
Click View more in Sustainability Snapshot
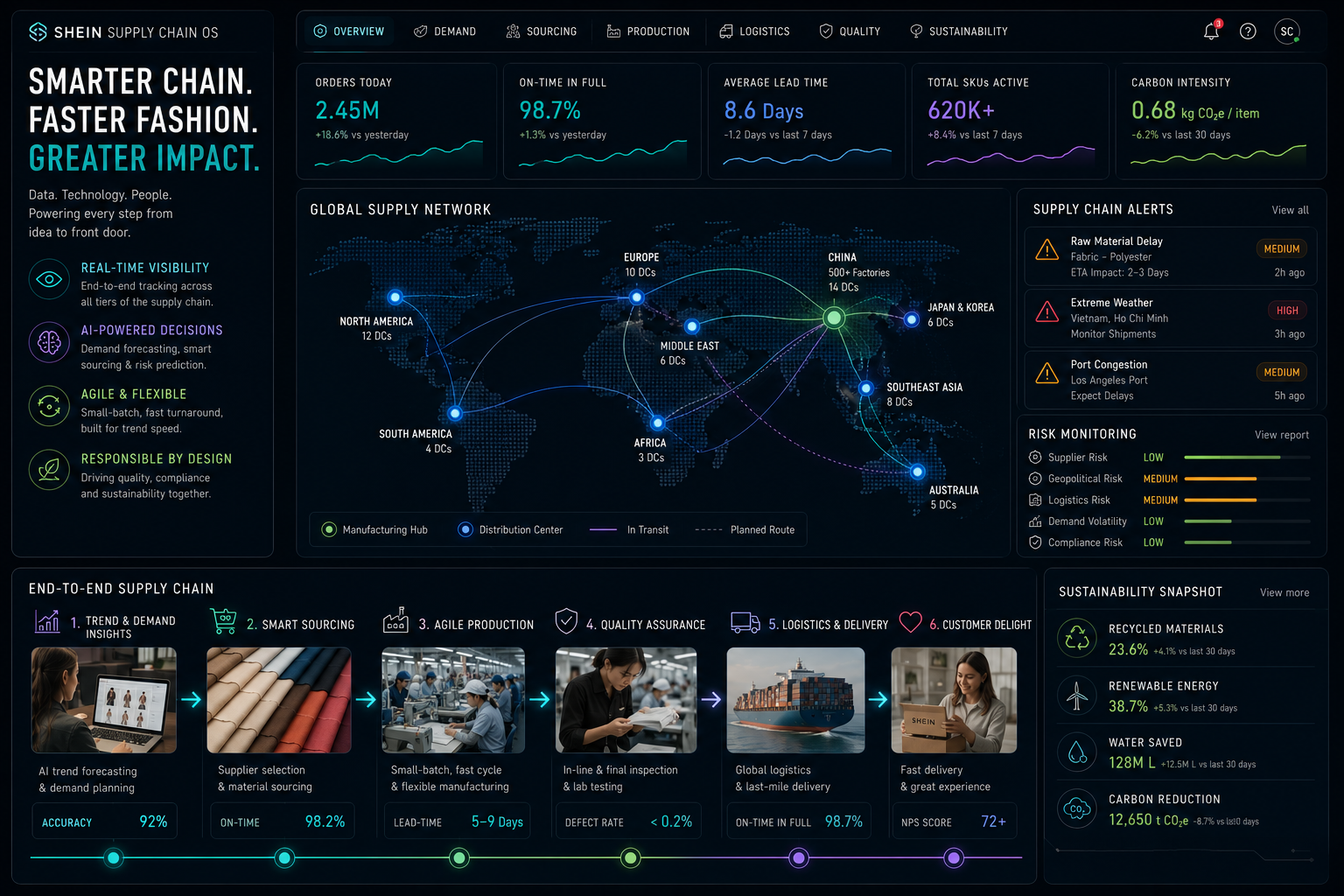tap(1284, 592)
